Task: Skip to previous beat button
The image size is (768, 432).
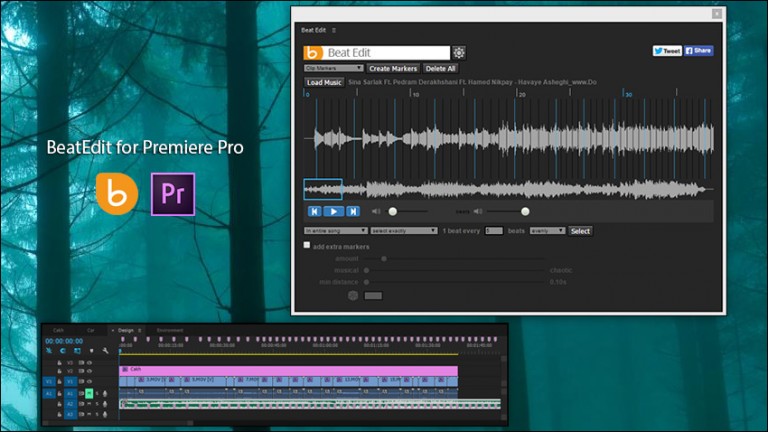Action: [314, 211]
